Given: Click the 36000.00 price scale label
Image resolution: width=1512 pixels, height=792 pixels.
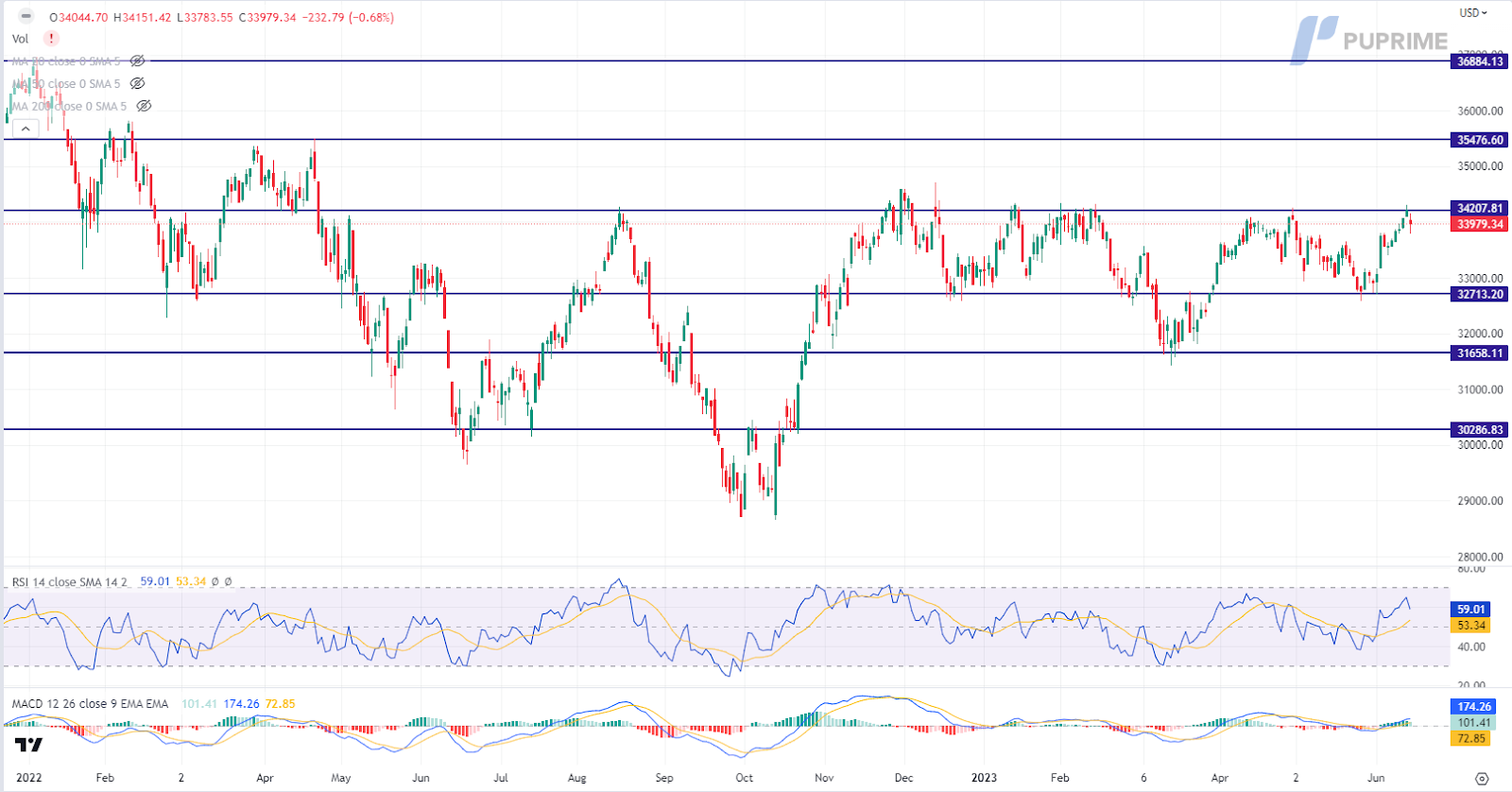Looking at the screenshot, I should (x=1480, y=111).
